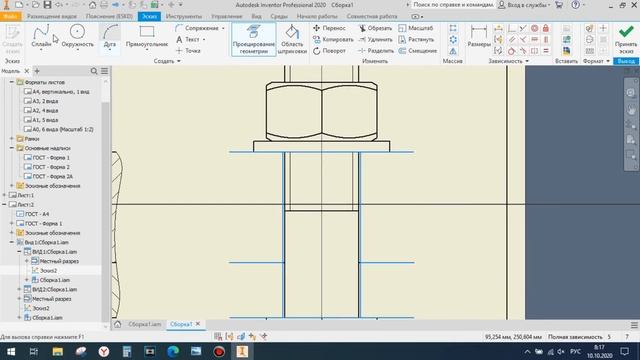Click the Поиск по справке и командам field
Screen dimensions: 640x360
coord(453,5)
